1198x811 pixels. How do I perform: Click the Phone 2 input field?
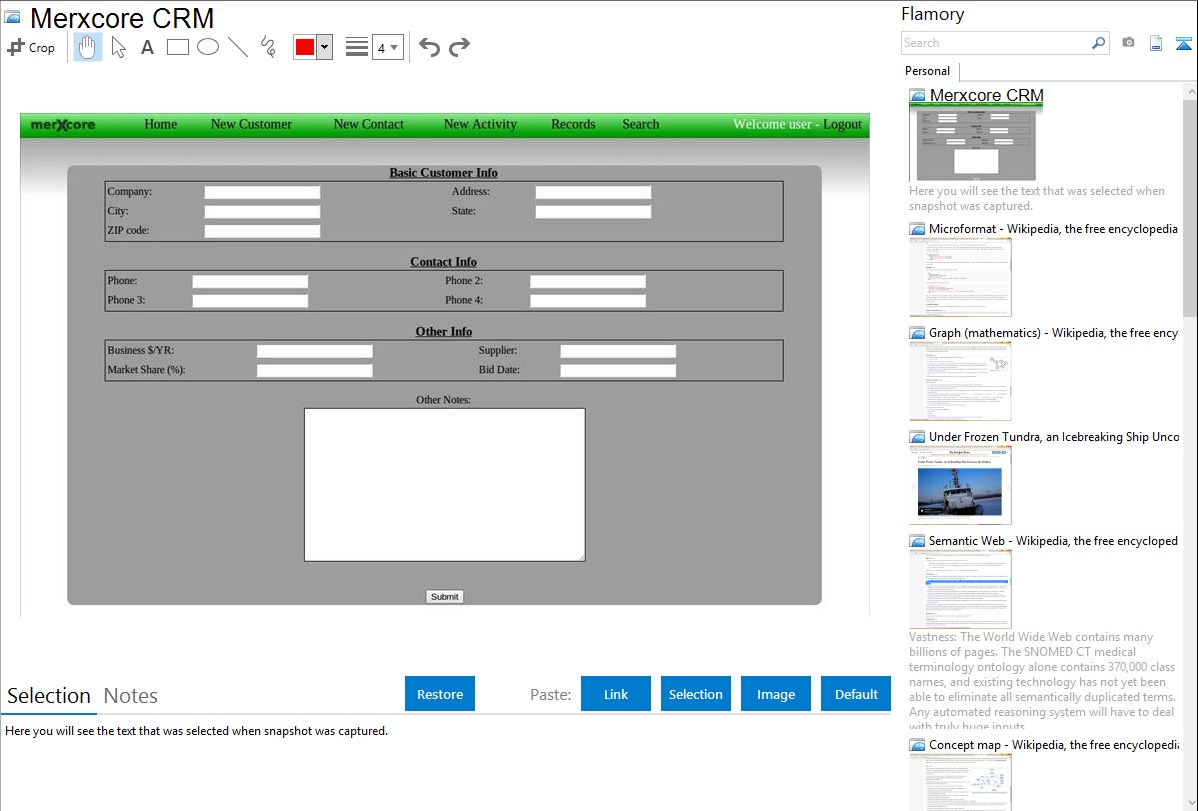[x=588, y=281]
